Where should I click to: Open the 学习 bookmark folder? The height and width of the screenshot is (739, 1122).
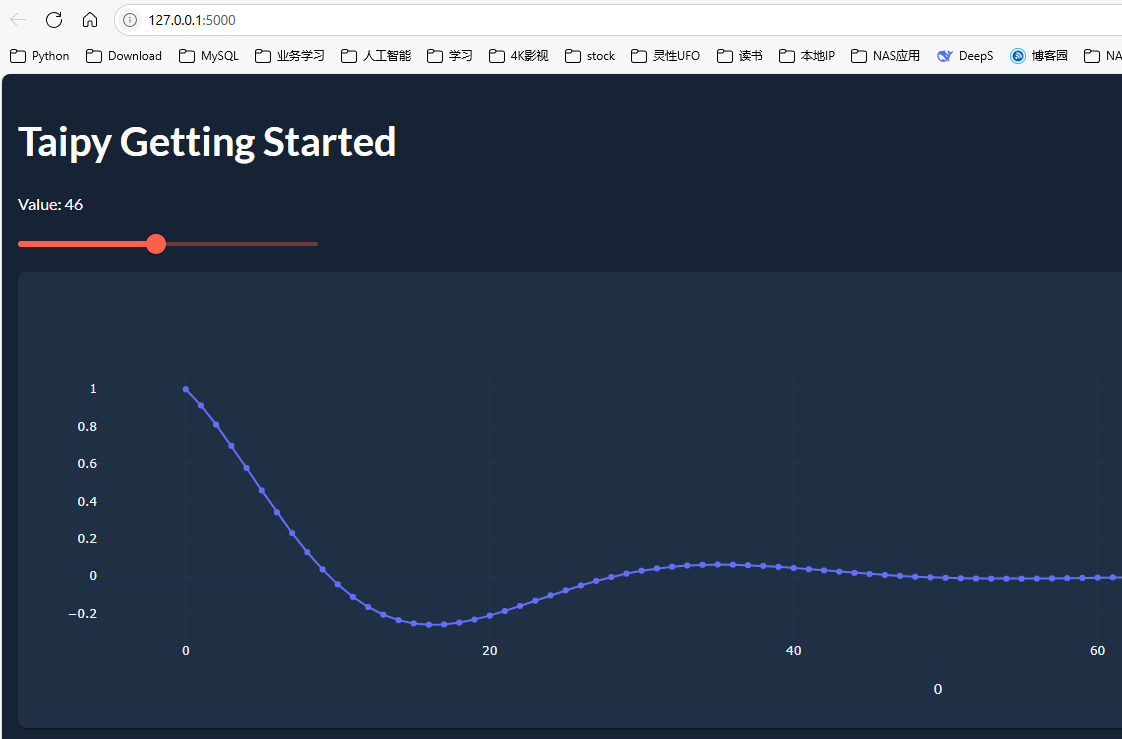pos(450,56)
